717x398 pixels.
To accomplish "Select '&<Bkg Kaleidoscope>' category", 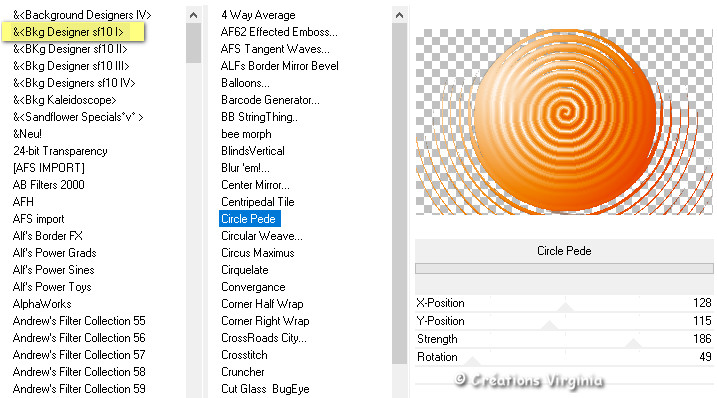I will click(64, 100).
